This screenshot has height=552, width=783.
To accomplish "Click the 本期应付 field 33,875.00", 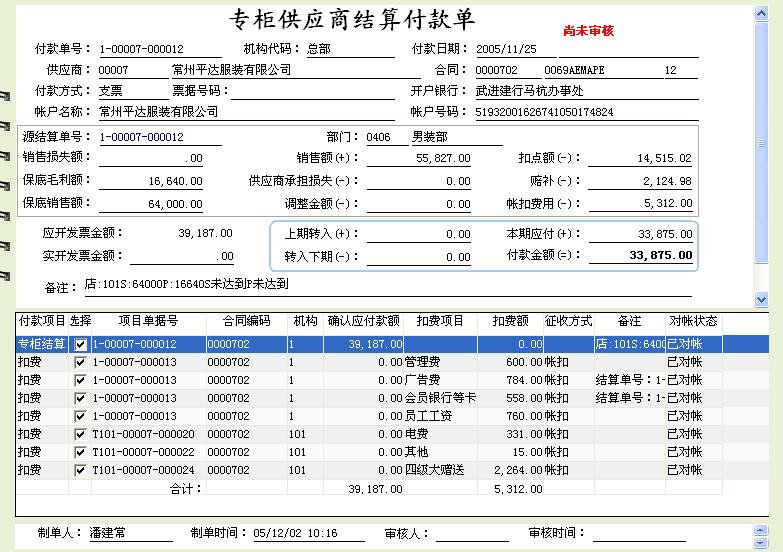I will [x=640, y=234].
